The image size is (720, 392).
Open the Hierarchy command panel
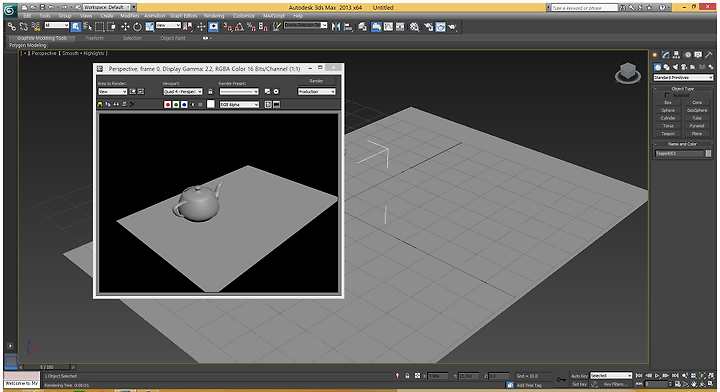[x=676, y=55]
